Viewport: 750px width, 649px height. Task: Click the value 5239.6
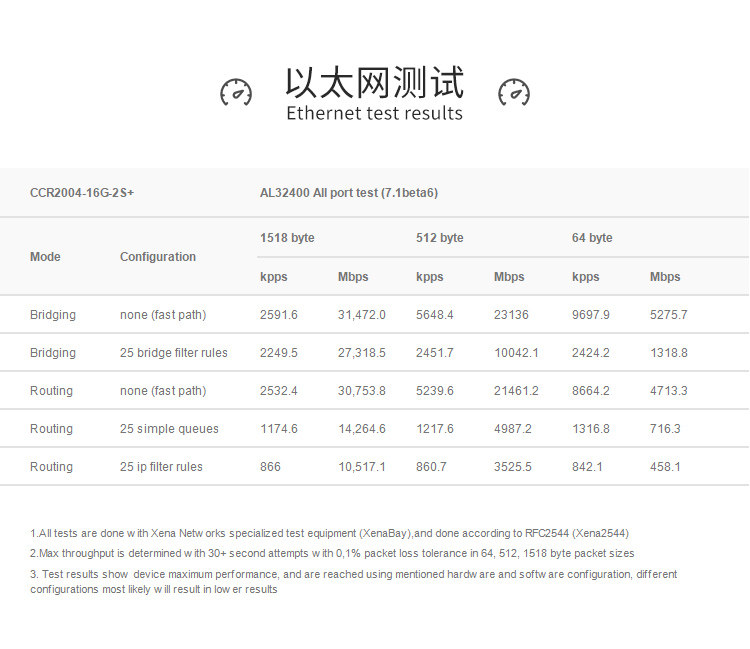434,391
